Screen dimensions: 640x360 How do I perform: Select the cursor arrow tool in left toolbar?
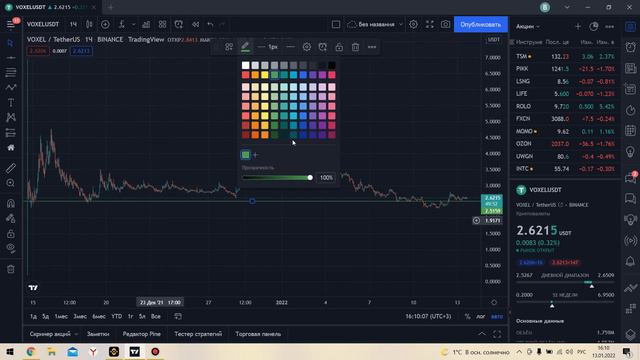click(11, 43)
